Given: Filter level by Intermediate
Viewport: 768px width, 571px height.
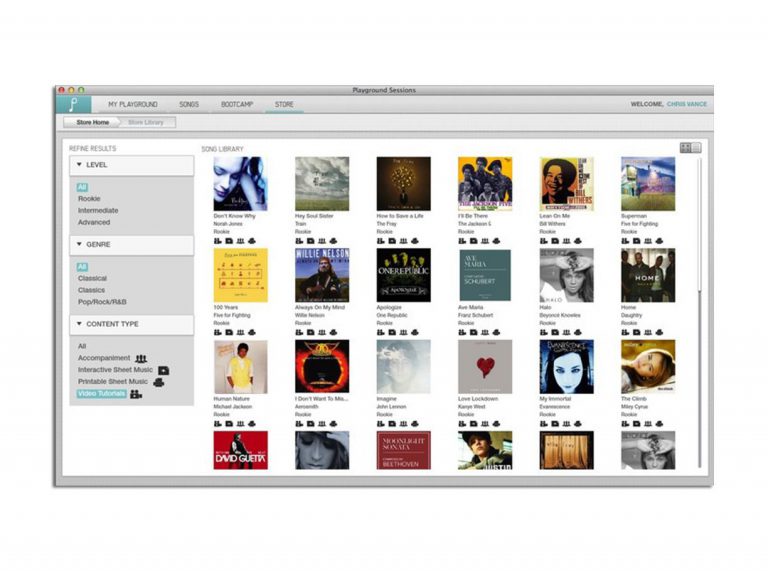Looking at the screenshot, I should click(98, 211).
